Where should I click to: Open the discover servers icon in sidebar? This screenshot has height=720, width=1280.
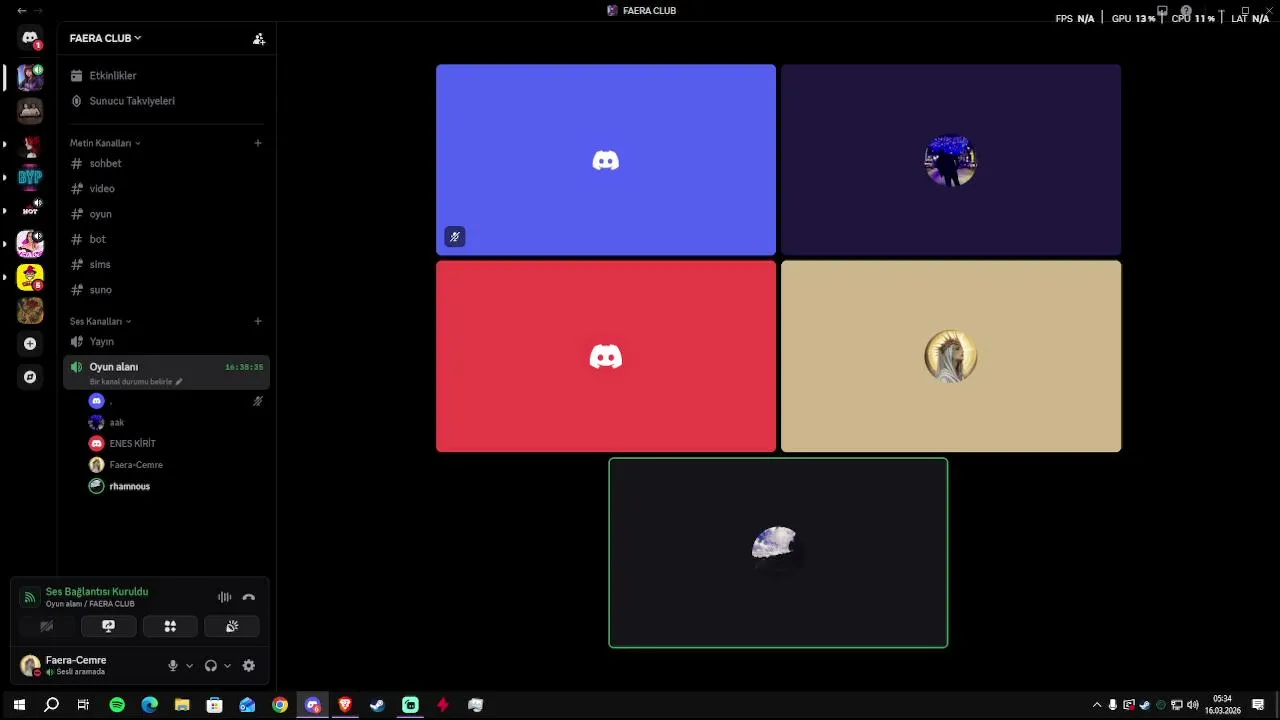tap(30, 377)
